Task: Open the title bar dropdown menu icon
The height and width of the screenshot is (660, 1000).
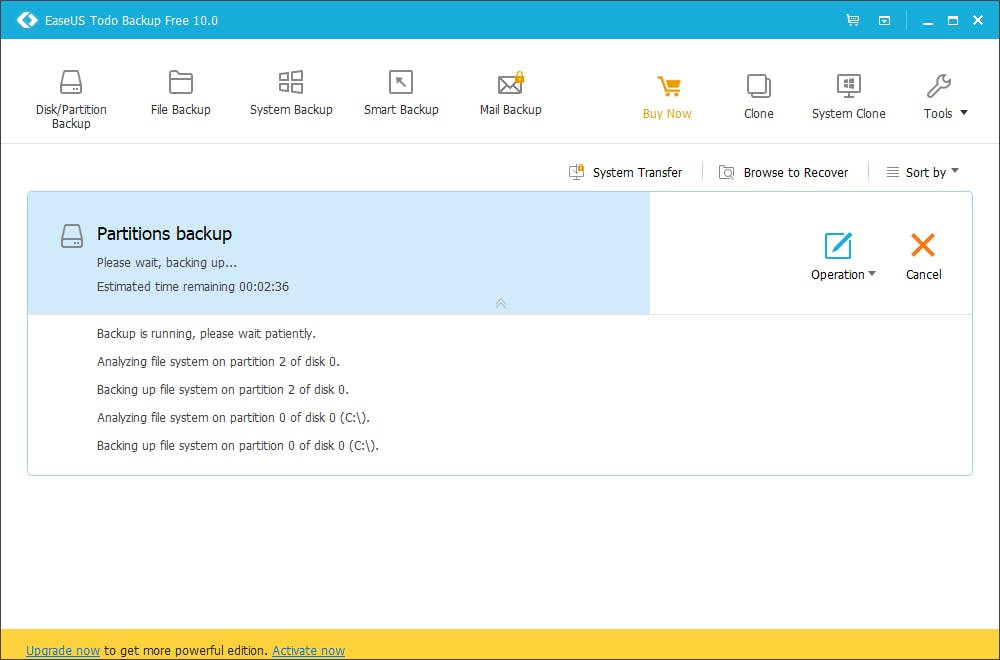Action: tap(885, 20)
